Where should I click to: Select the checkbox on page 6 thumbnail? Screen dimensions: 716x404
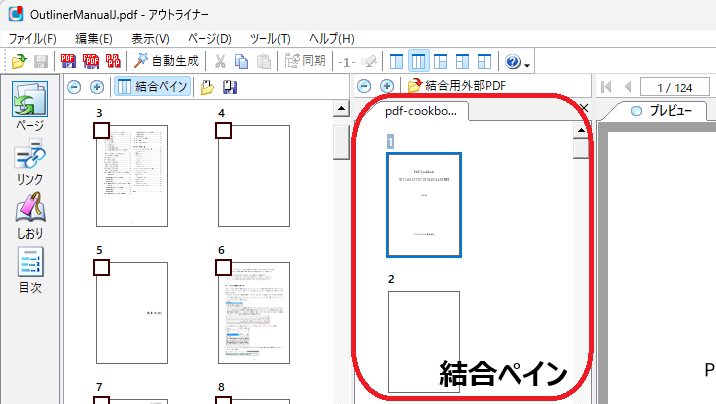click(223, 267)
